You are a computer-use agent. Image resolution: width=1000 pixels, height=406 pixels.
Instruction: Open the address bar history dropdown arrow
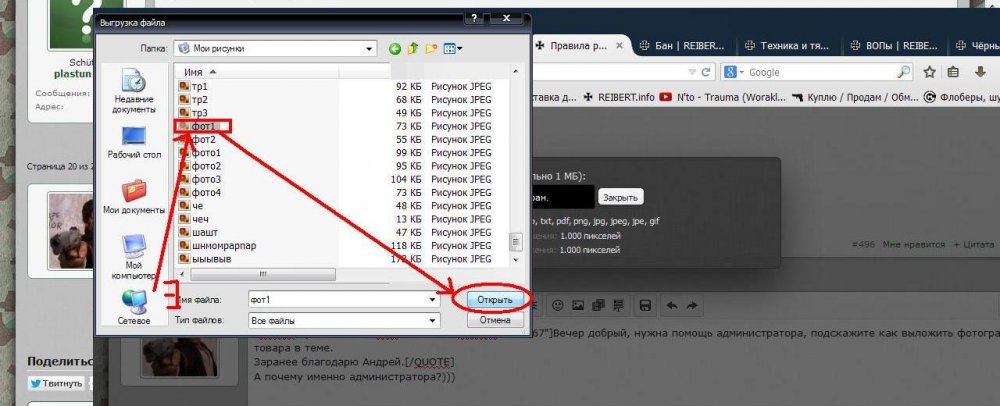[691, 73]
